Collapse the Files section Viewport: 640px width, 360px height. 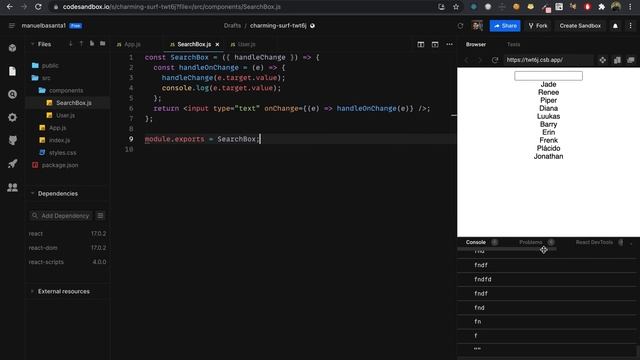click(x=33, y=44)
